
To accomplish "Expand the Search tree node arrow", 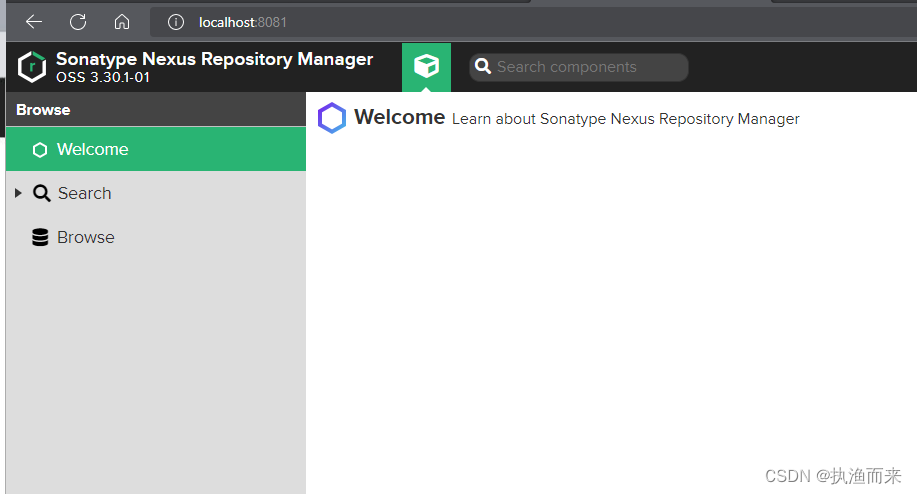I will (18, 193).
